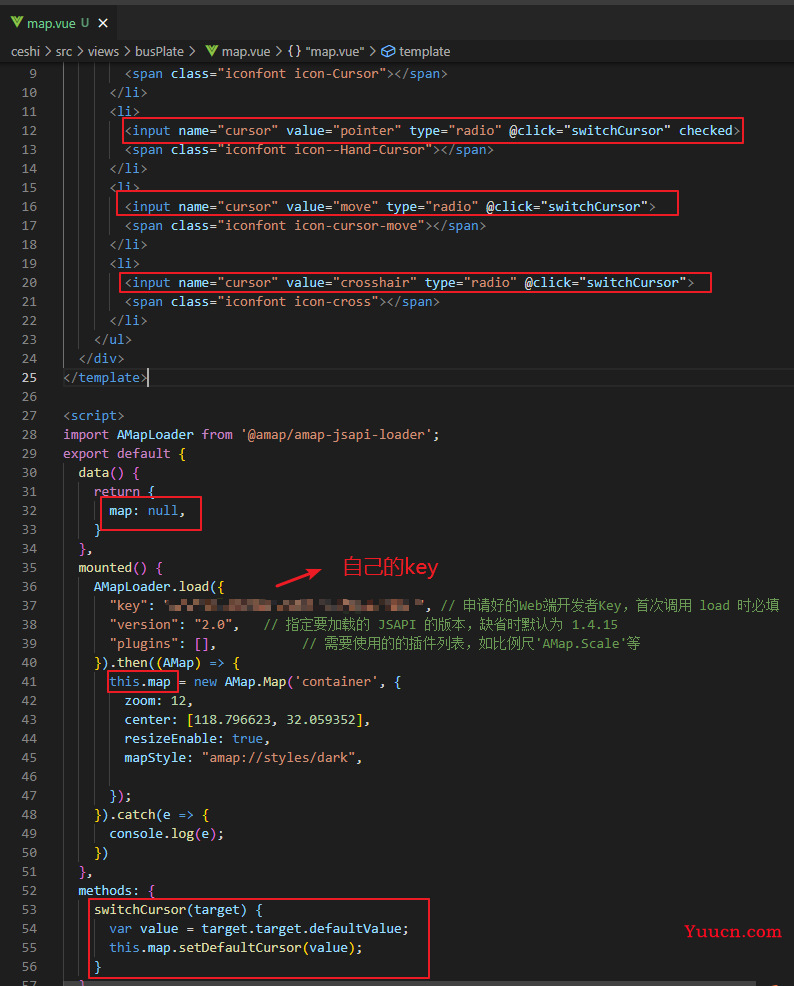Click 'mounted()' on line 35
The width and height of the screenshot is (794, 986).
click(113, 567)
